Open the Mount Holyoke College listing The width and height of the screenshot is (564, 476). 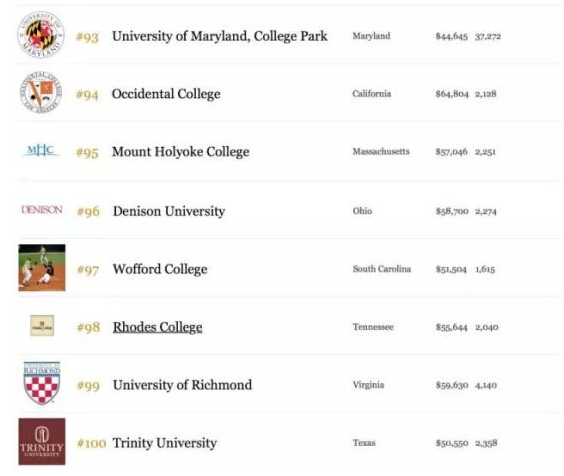(181, 152)
